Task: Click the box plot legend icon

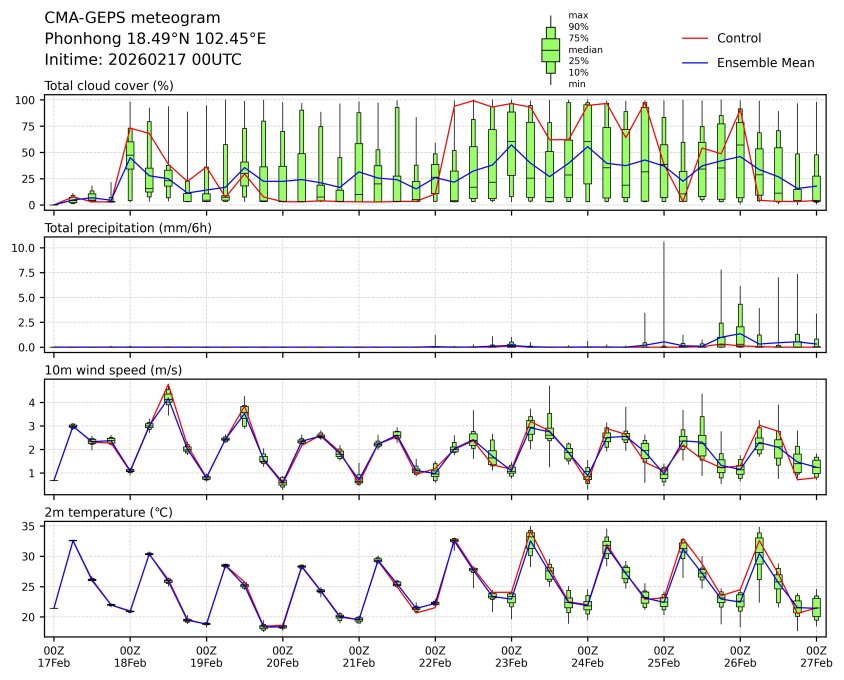Action: (550, 49)
